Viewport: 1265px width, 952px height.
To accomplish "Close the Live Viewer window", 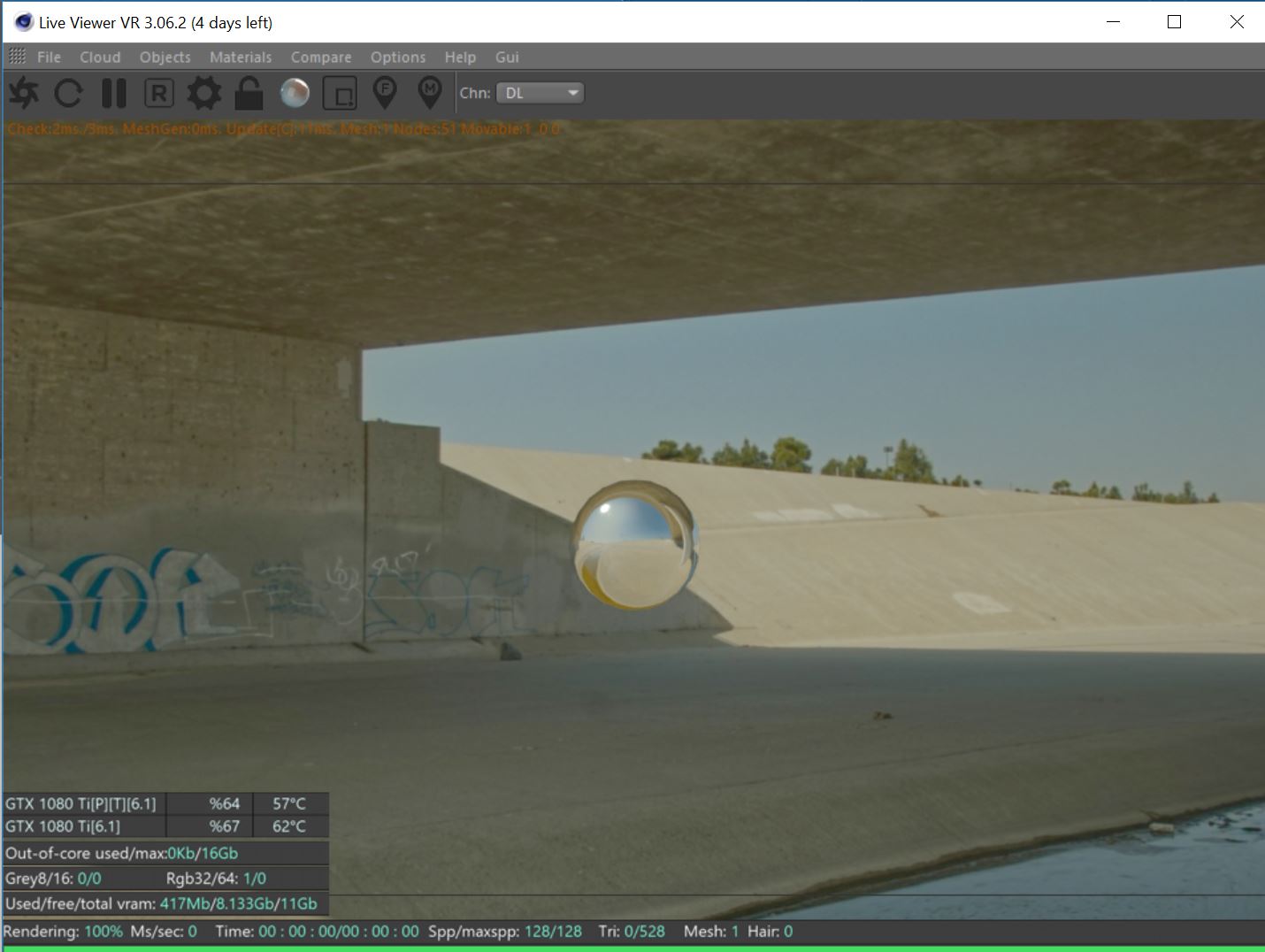I will (1237, 22).
